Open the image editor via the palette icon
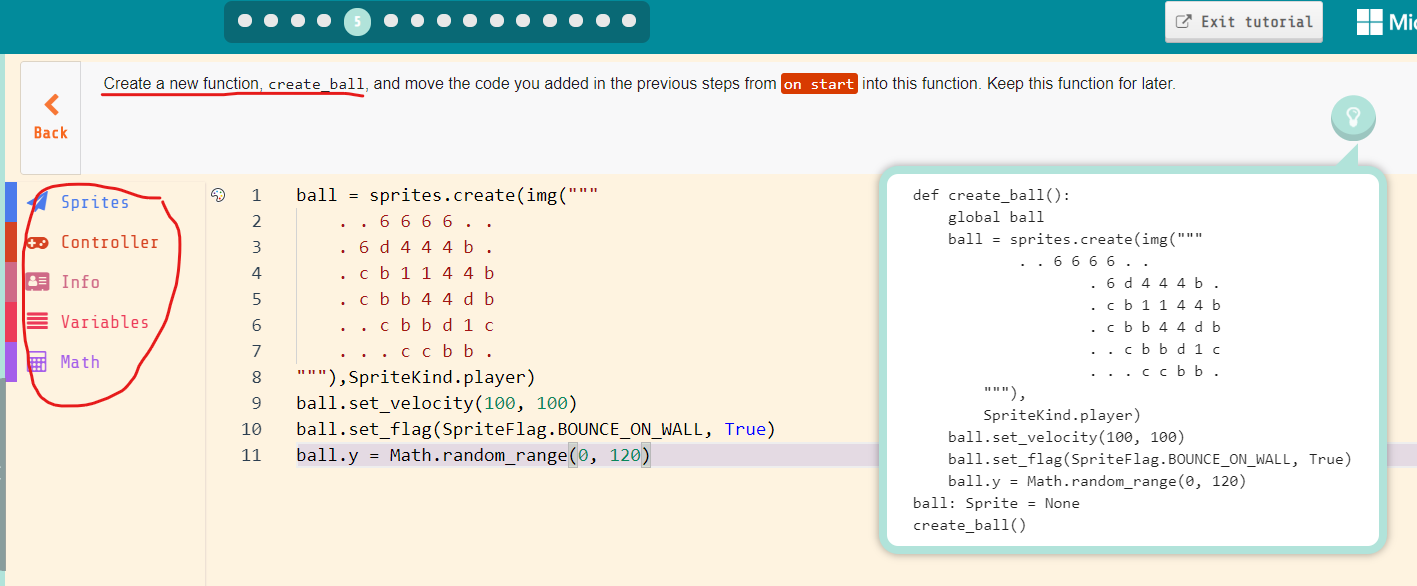The image size is (1417, 586). point(218,196)
